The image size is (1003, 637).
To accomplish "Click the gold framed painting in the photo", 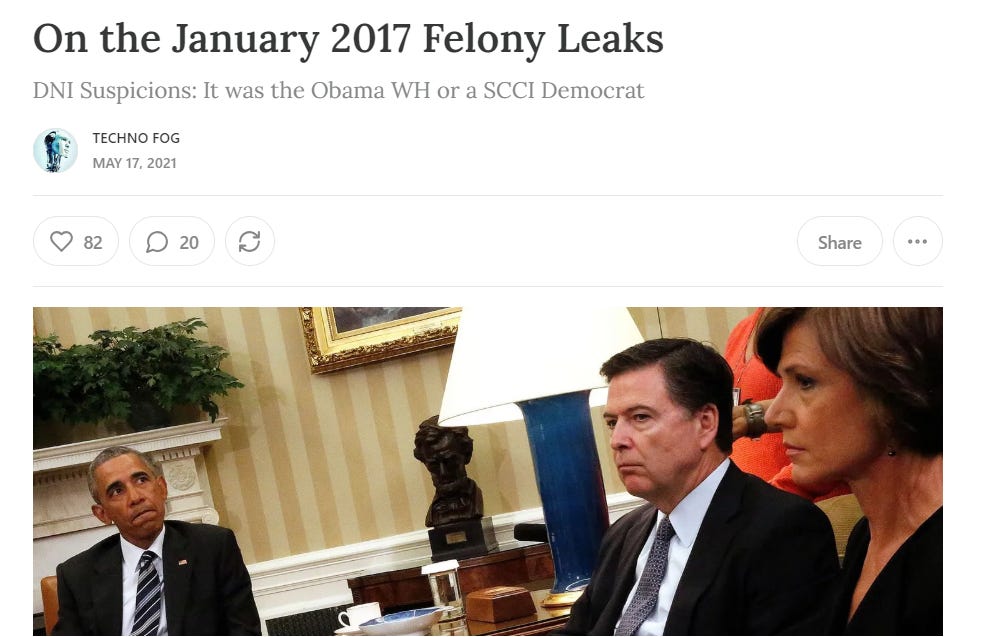I will [381, 337].
